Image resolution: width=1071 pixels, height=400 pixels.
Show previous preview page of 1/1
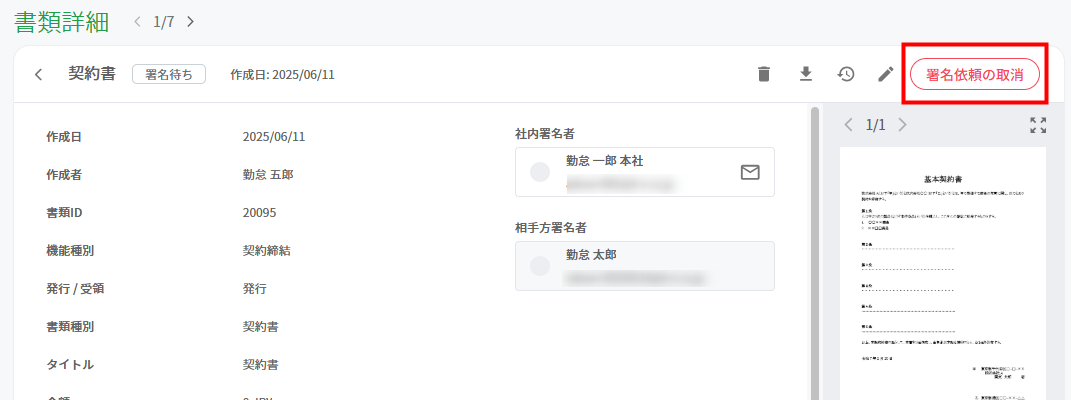click(849, 125)
